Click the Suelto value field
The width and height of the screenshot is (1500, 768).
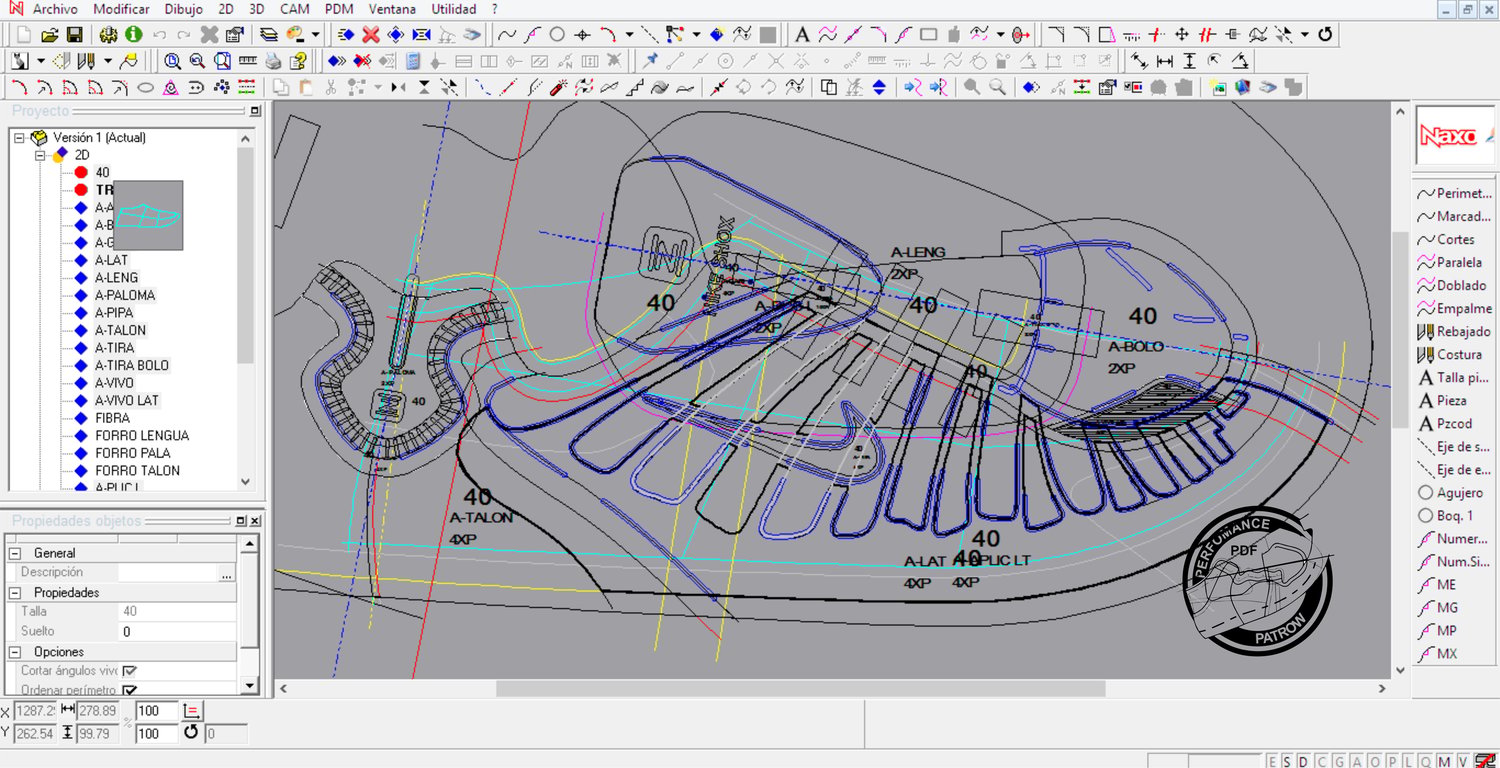pyautogui.click(x=177, y=631)
